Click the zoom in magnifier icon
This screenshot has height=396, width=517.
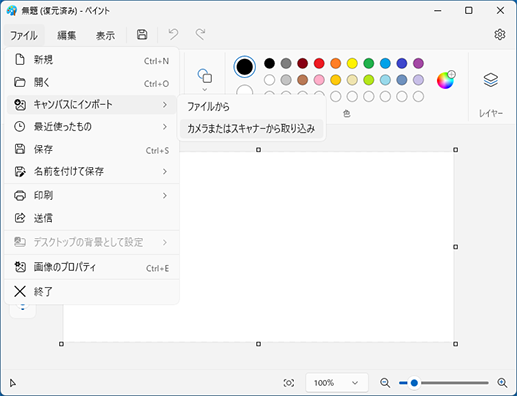point(502,383)
